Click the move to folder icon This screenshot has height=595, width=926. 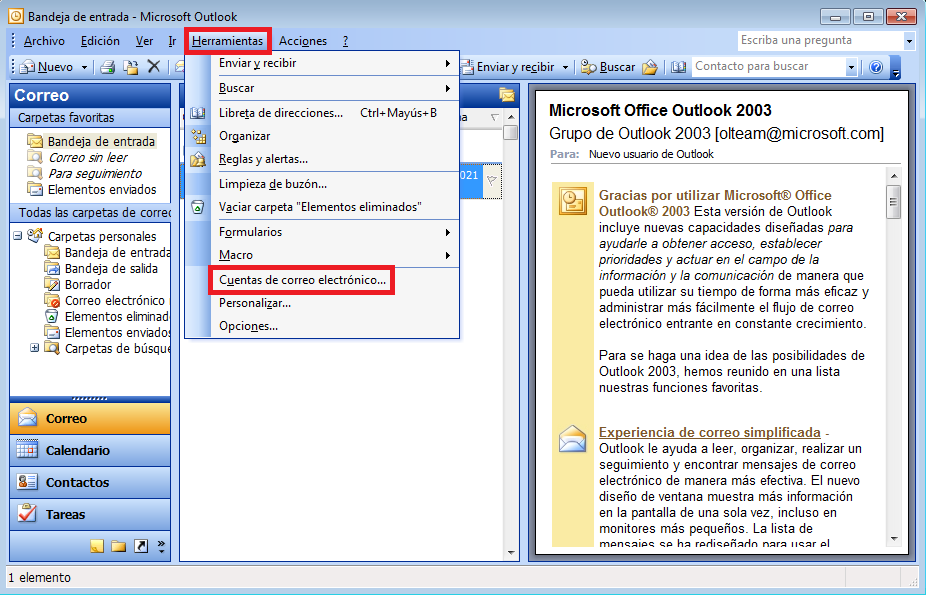coord(131,67)
